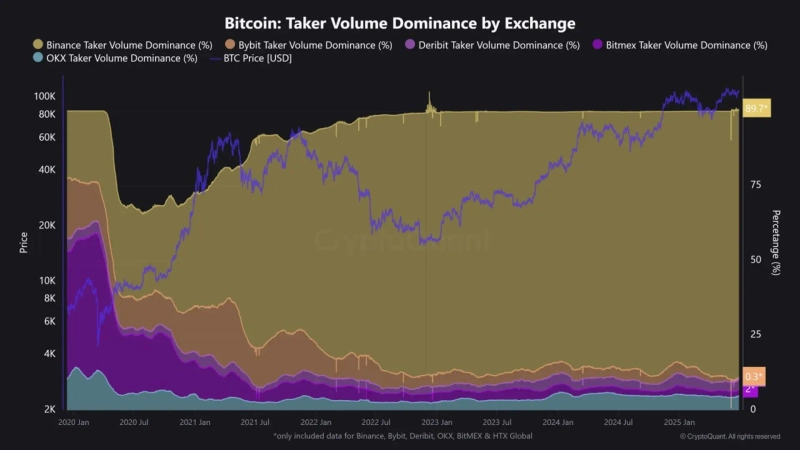800x450 pixels.
Task: Click the 100K price axis label
Action: tap(44, 96)
